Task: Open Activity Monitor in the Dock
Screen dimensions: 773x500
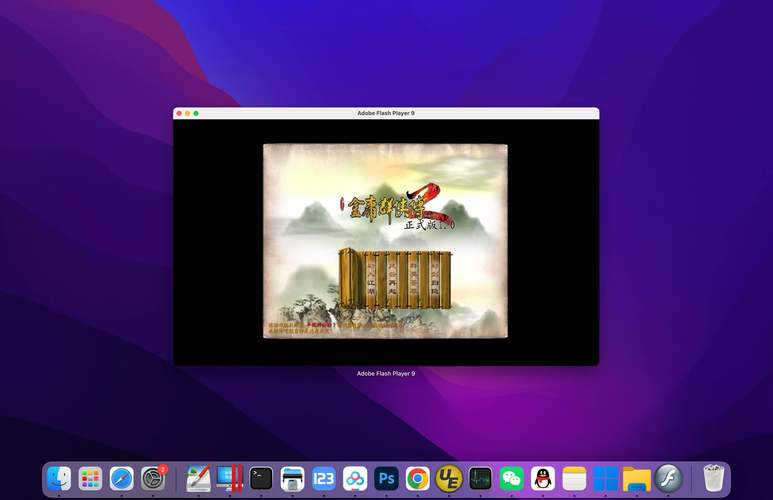Action: click(x=480, y=478)
